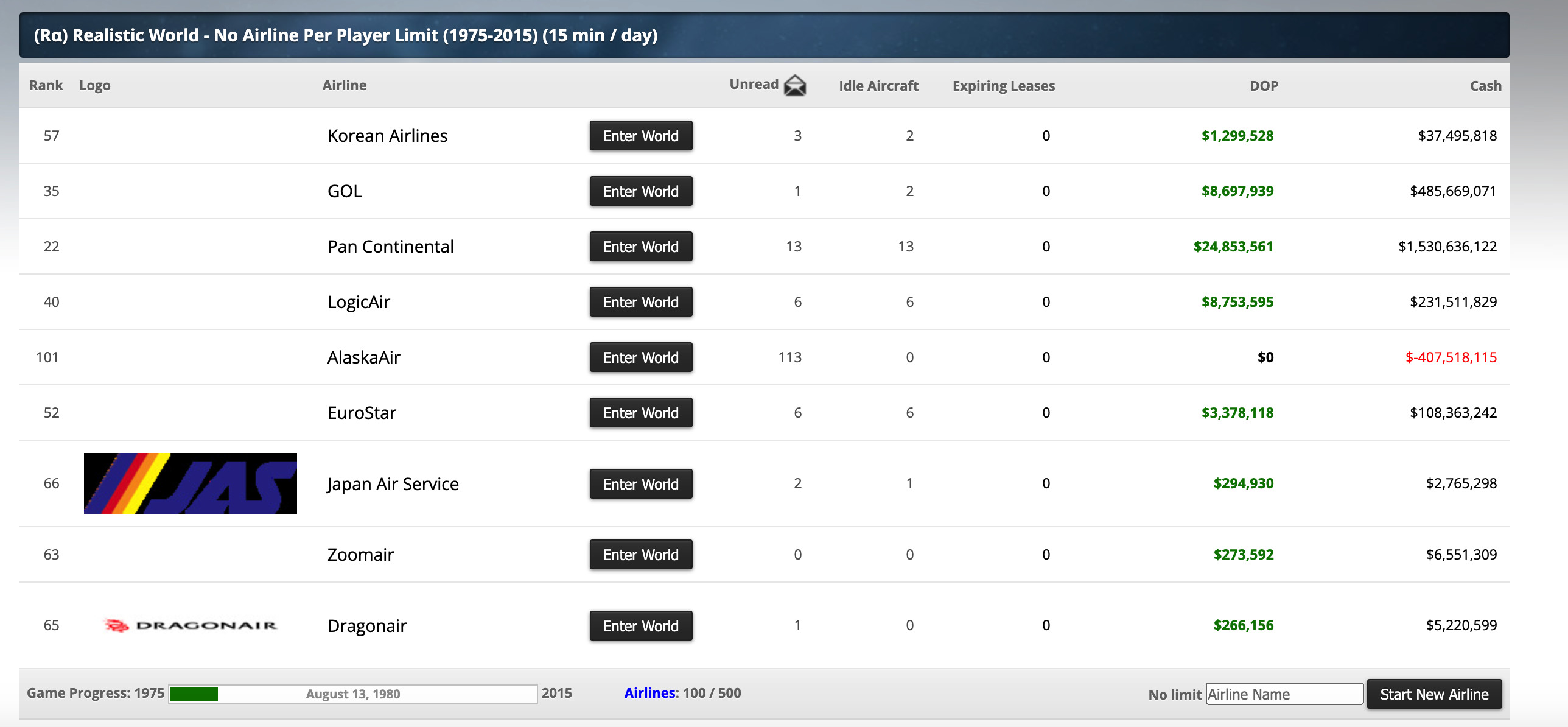Select the Unread column header text
Screen dimensions: 1568x727
tap(754, 84)
